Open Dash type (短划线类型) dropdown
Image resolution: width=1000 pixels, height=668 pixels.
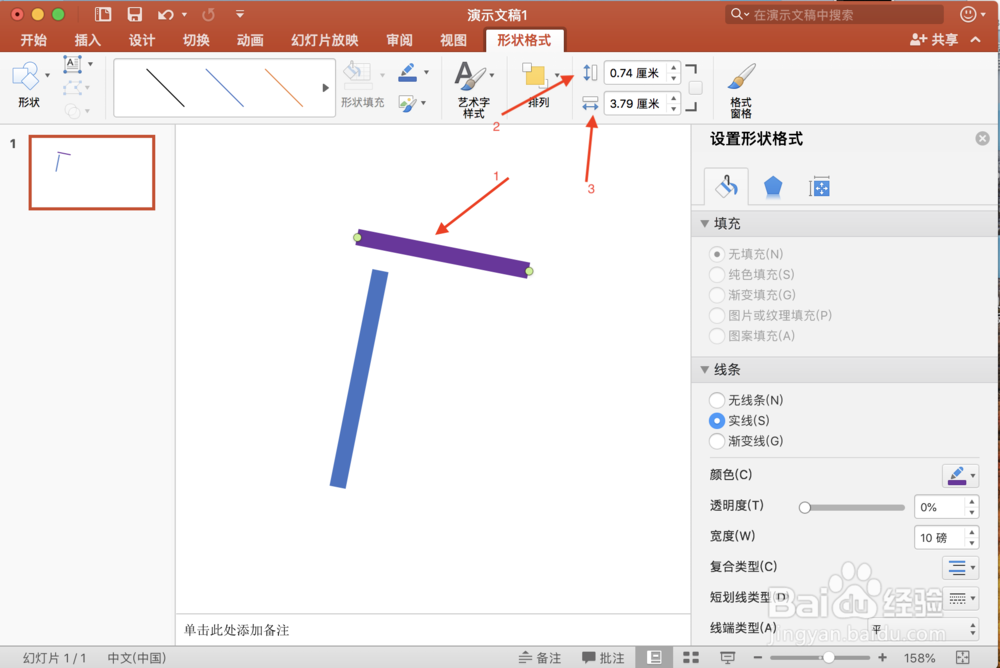tap(960, 598)
